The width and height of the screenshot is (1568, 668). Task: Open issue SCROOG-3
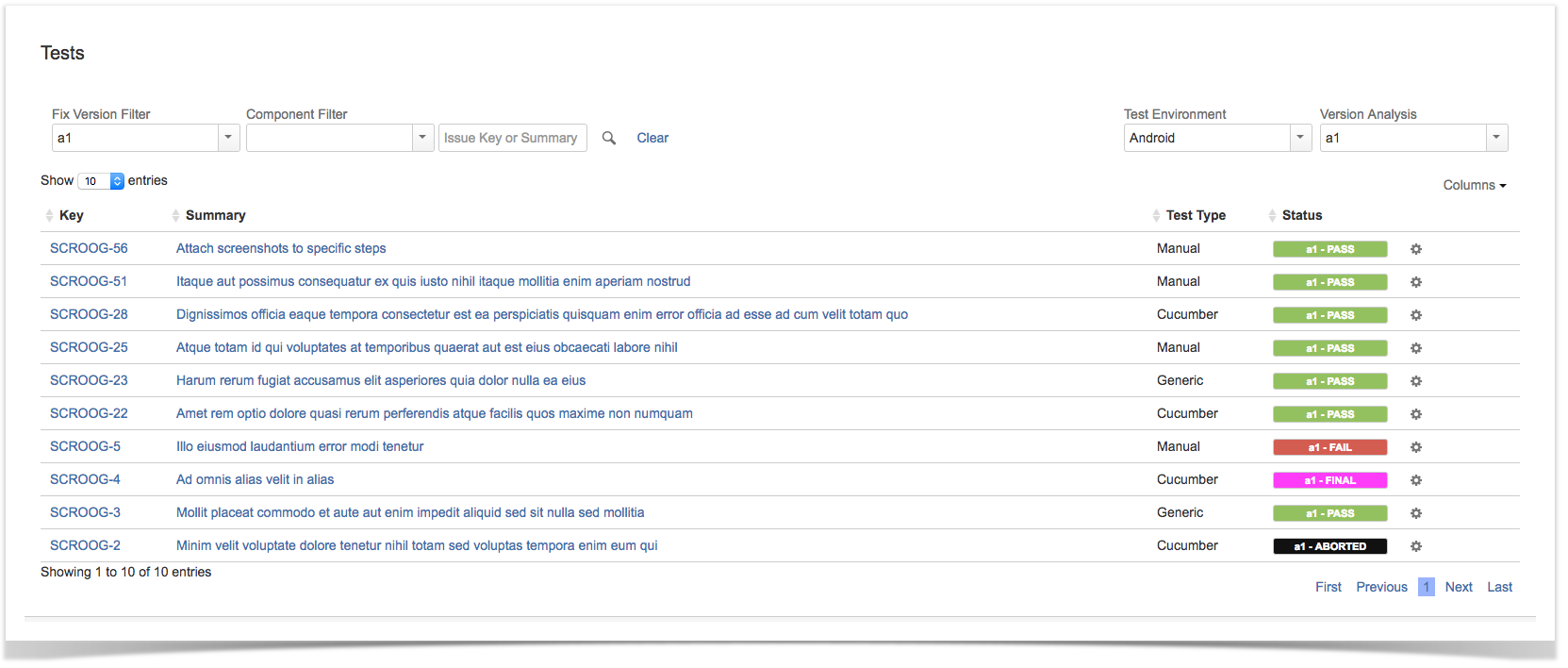(85, 512)
